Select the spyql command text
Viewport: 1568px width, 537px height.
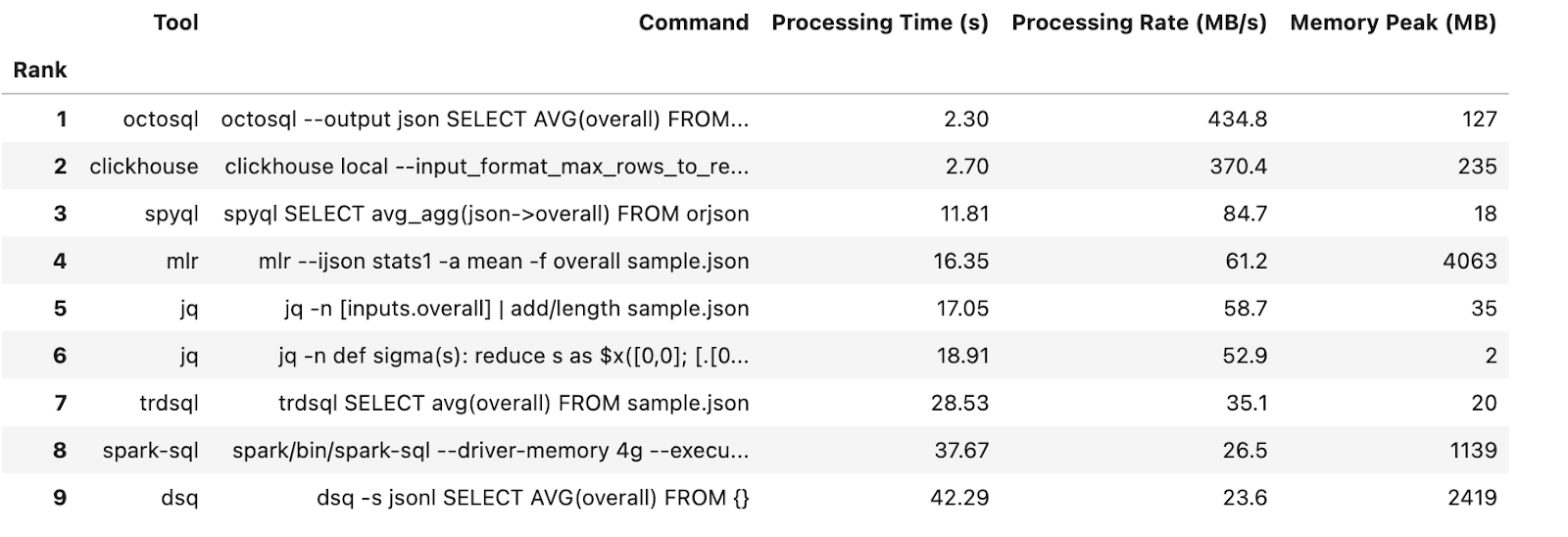pos(486,214)
